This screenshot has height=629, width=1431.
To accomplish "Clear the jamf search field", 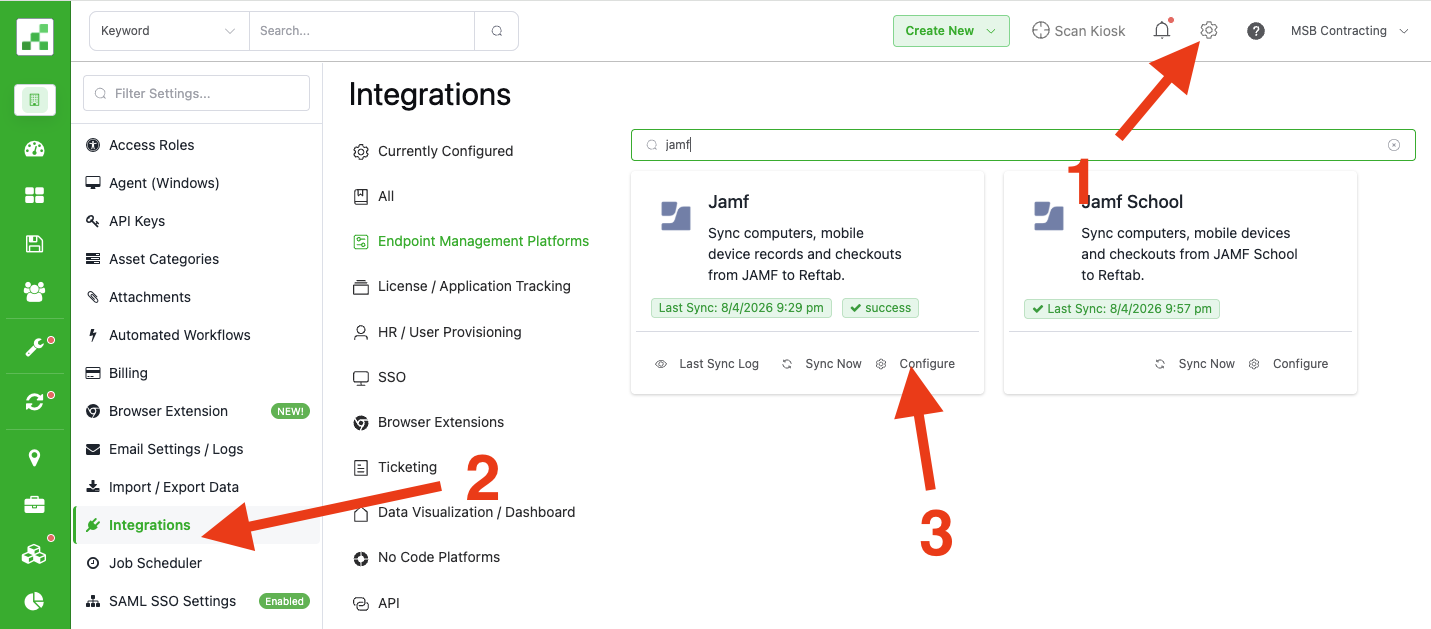I will coord(1394,145).
